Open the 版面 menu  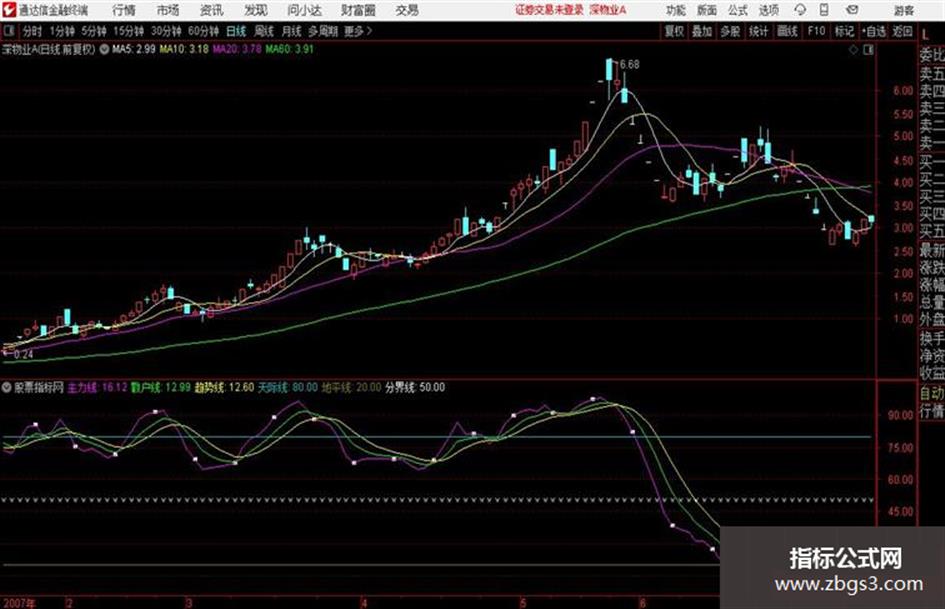pyautogui.click(x=706, y=10)
